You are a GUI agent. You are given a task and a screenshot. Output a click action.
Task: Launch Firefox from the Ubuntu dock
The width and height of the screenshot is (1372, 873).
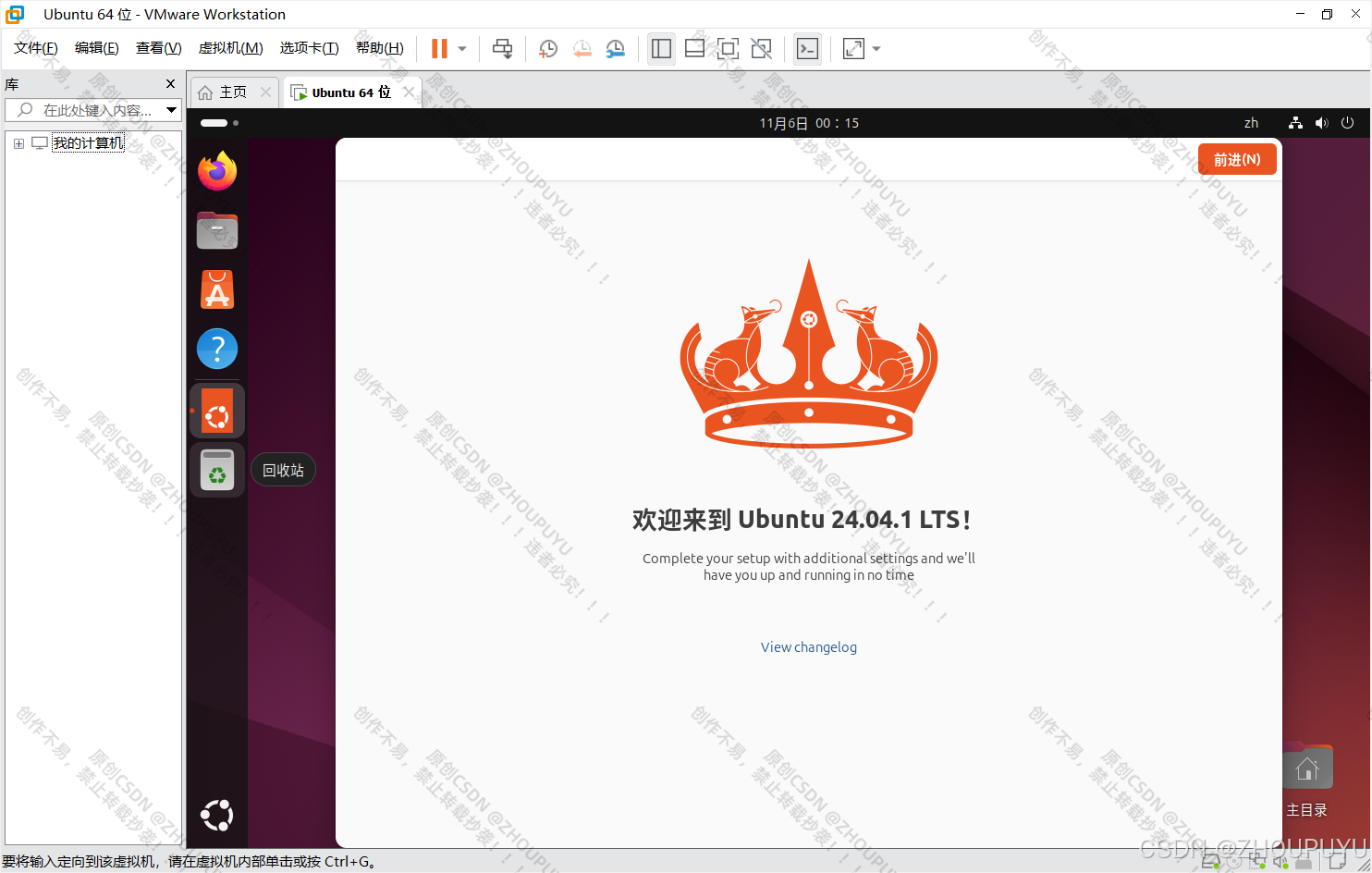tap(217, 171)
